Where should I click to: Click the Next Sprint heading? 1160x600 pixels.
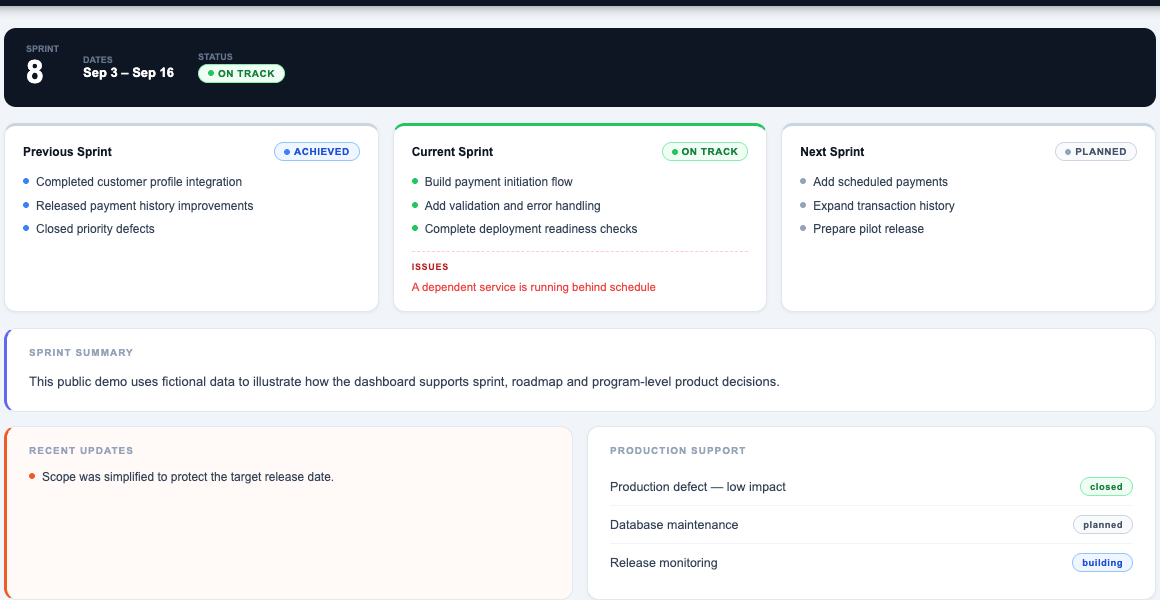[x=832, y=152]
